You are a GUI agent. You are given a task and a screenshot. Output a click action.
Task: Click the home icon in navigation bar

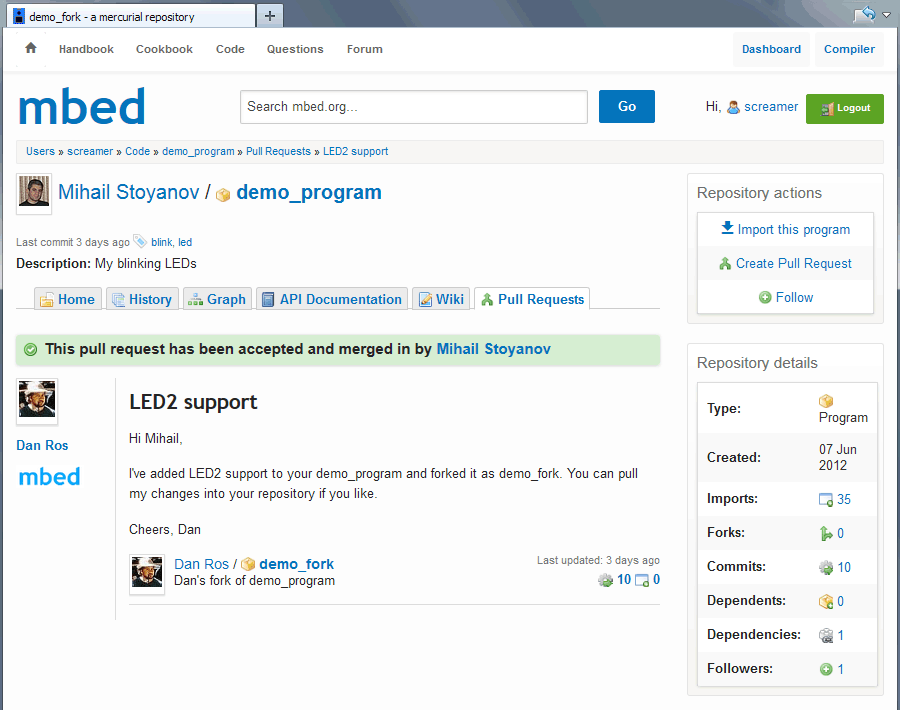(31, 48)
